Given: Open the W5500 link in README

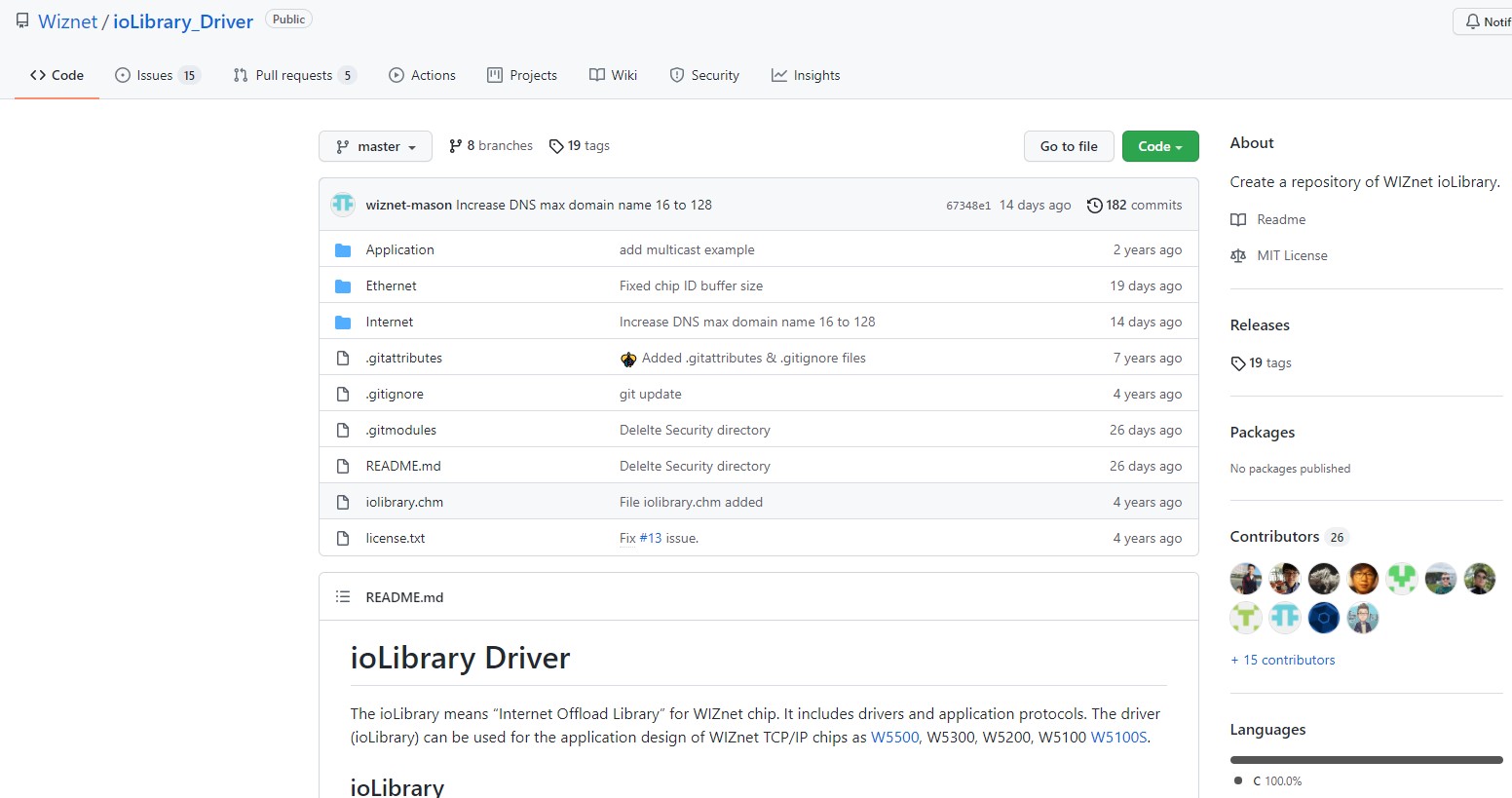Looking at the screenshot, I should (895, 737).
